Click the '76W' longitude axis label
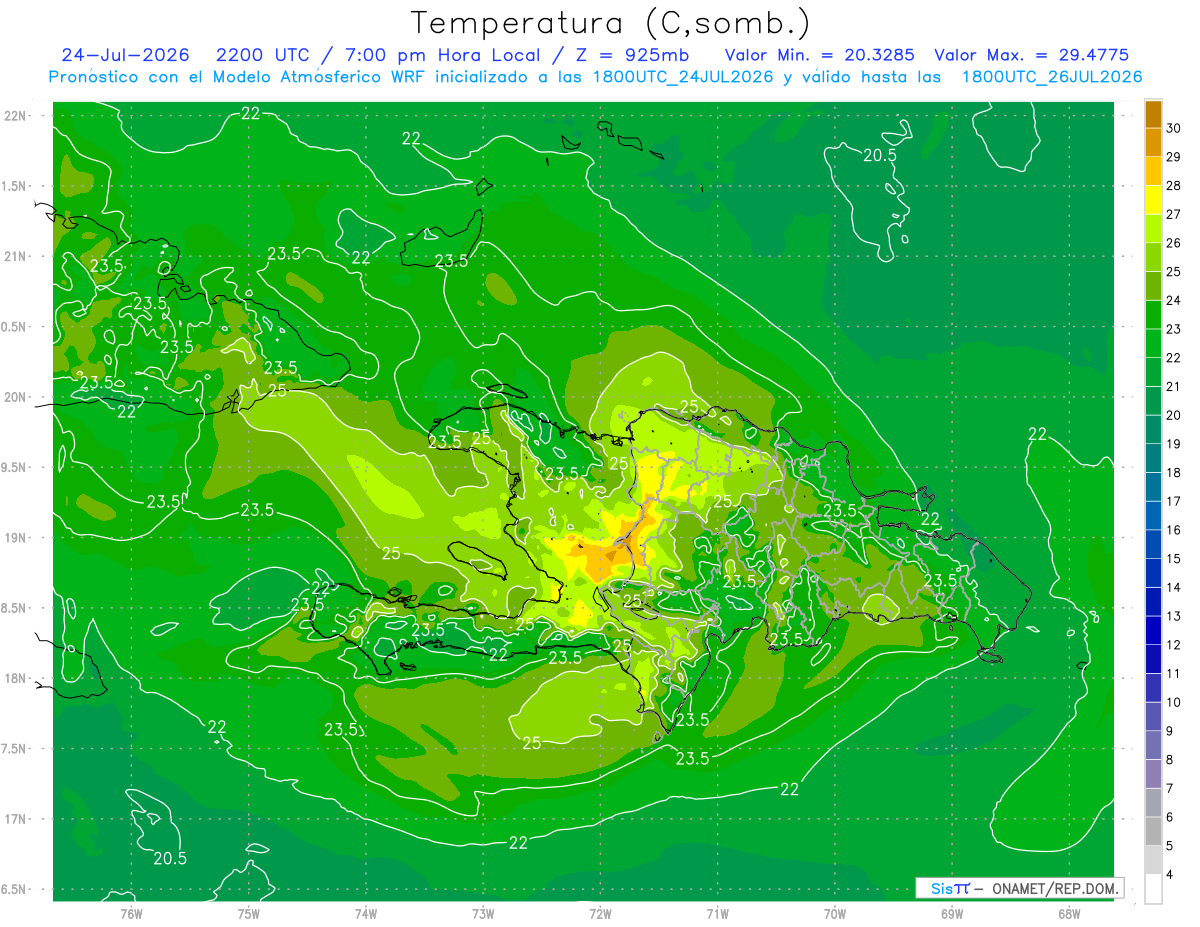The width and height of the screenshot is (1200, 927). pos(131,913)
